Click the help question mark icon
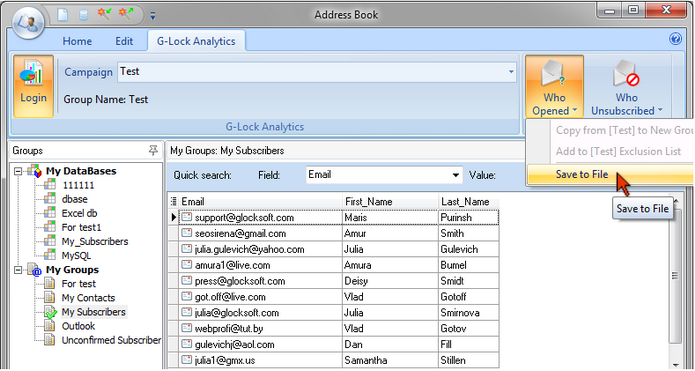This screenshot has width=695, height=371. (x=675, y=39)
